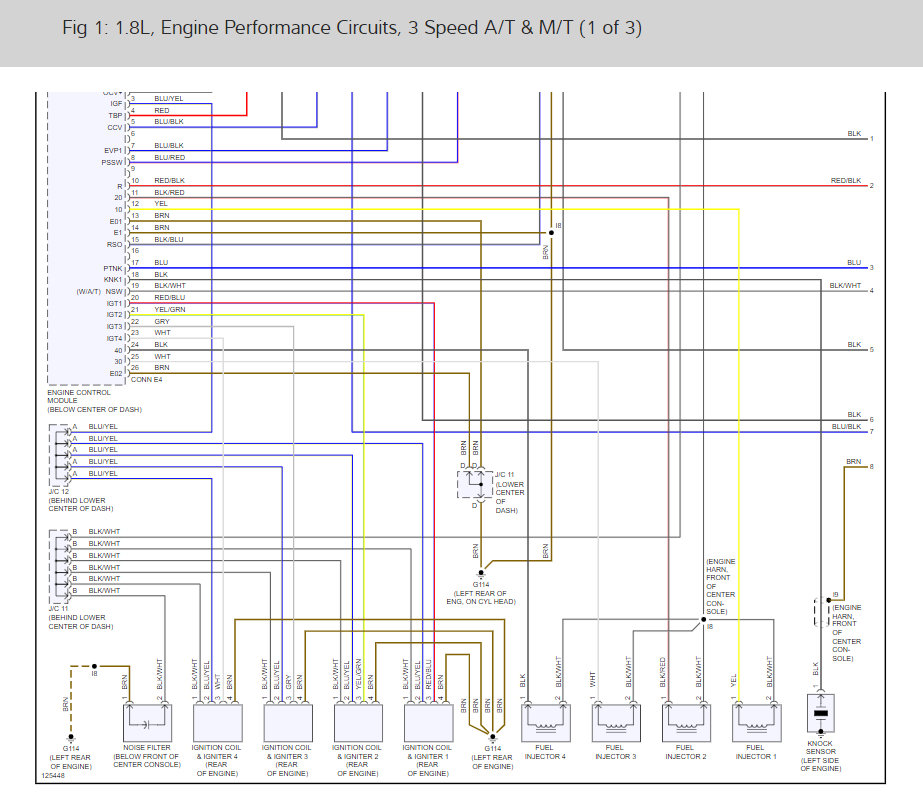The height and width of the screenshot is (807, 923).
Task: Click the 'IGT1' pin label on the ECM
Action: click(x=115, y=304)
